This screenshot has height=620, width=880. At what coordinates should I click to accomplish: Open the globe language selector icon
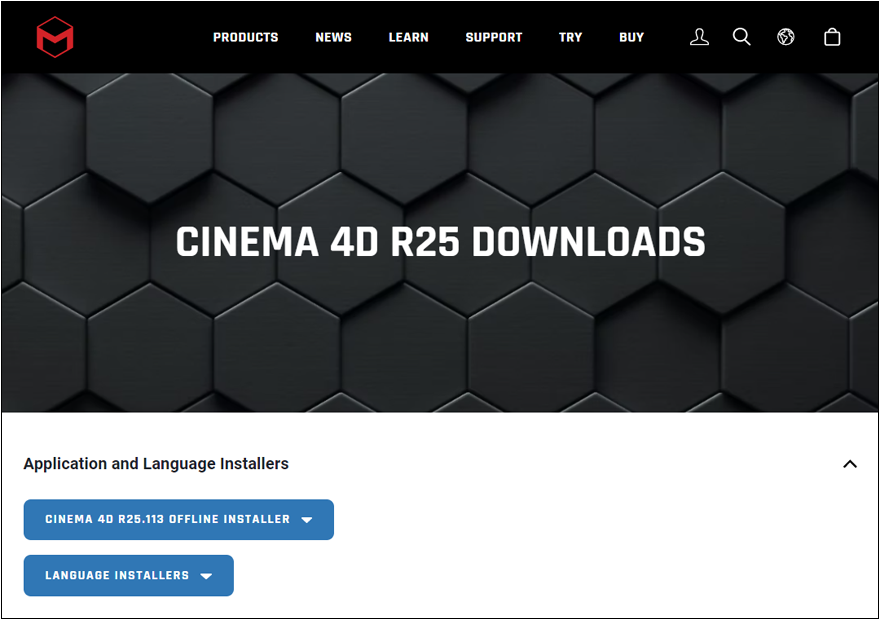click(x=786, y=37)
